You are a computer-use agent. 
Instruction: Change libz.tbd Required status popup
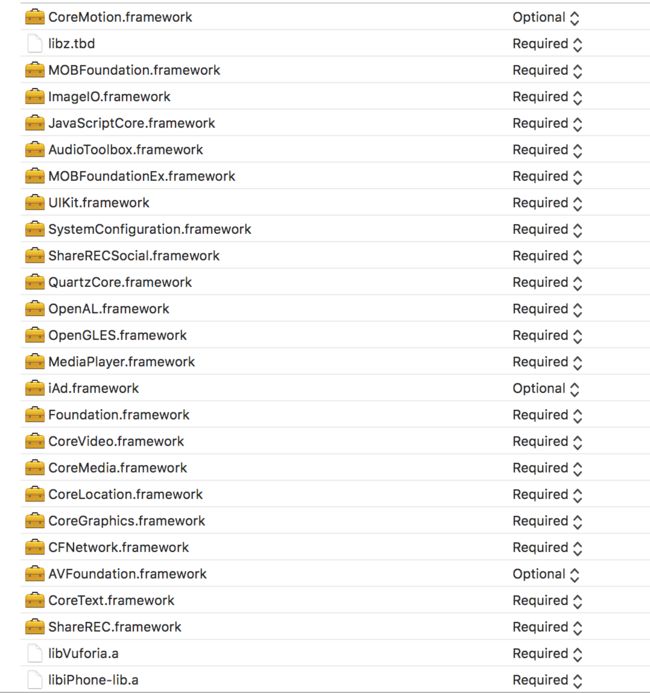(547, 44)
